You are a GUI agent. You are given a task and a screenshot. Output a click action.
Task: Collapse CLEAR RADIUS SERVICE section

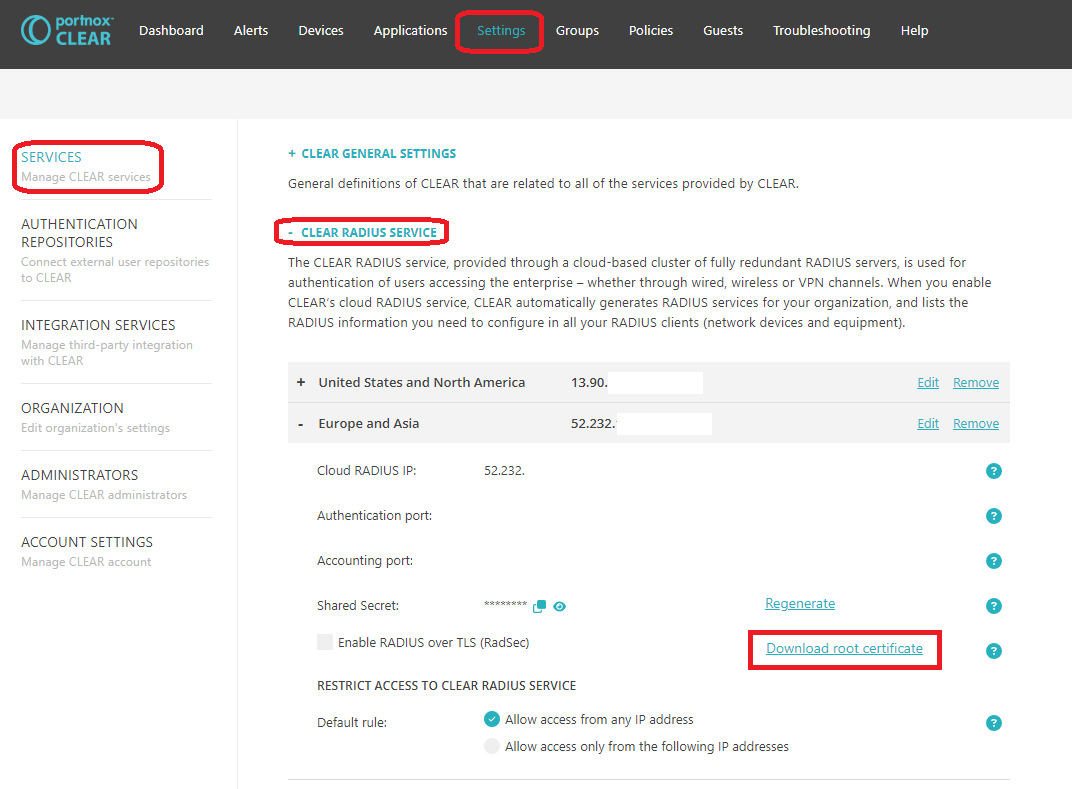tap(362, 232)
